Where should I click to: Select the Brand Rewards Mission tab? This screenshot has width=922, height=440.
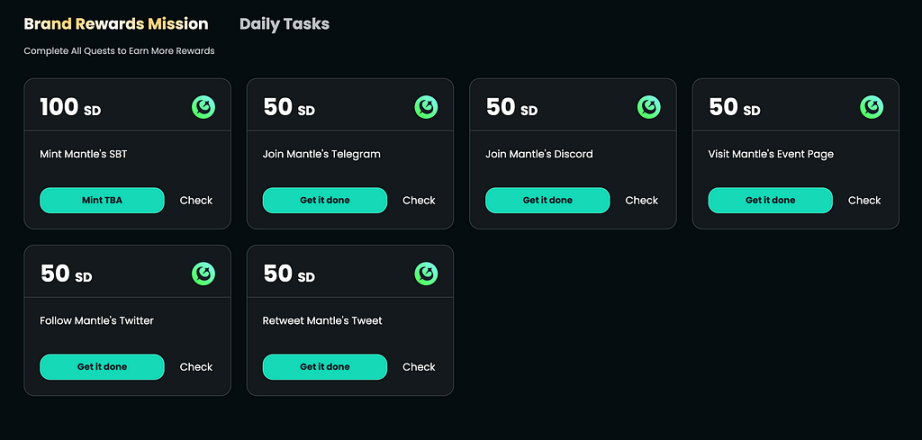[x=116, y=24]
